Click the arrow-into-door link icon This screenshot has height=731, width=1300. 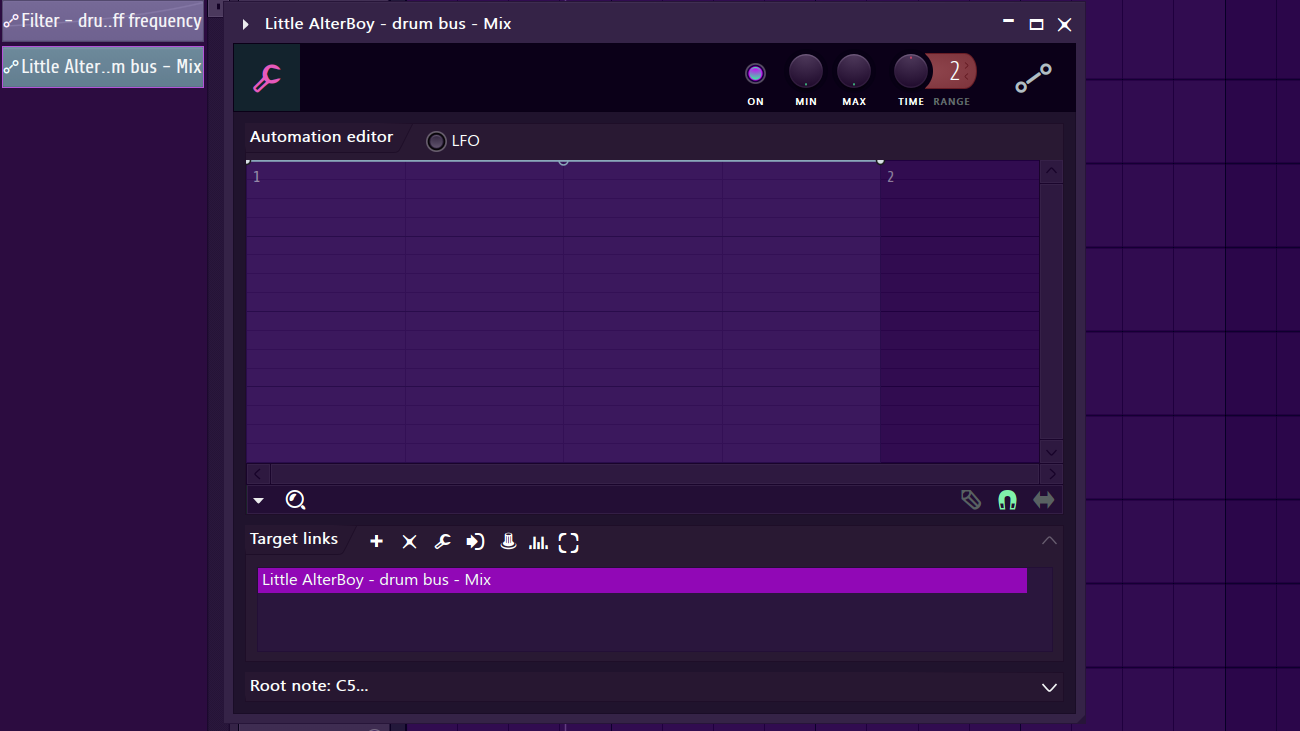click(475, 542)
